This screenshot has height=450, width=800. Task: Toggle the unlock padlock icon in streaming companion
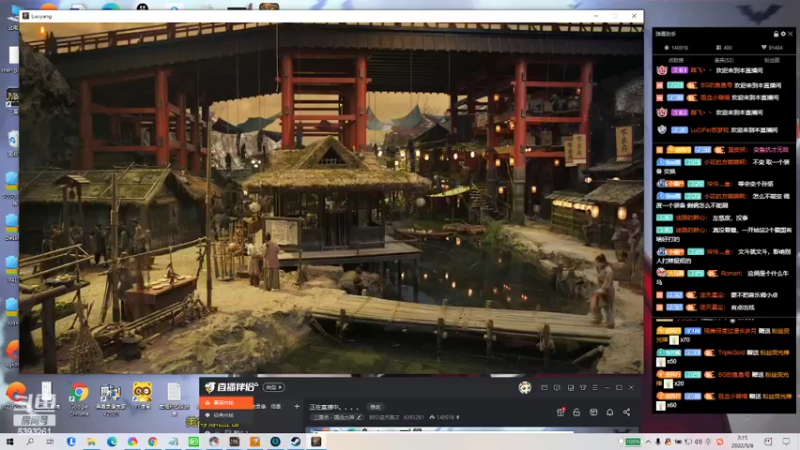coord(577,412)
